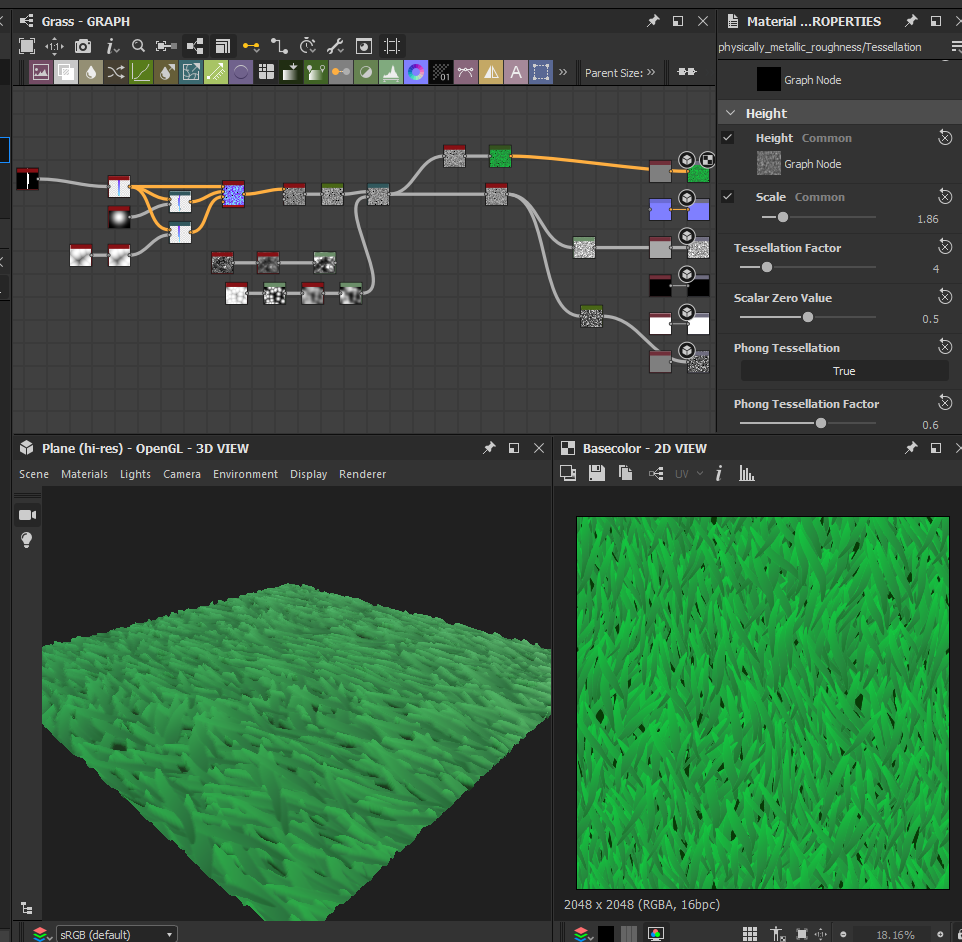This screenshot has height=942, width=962.
Task: Uncheck the Scale Common checkbox
Action: tap(728, 197)
